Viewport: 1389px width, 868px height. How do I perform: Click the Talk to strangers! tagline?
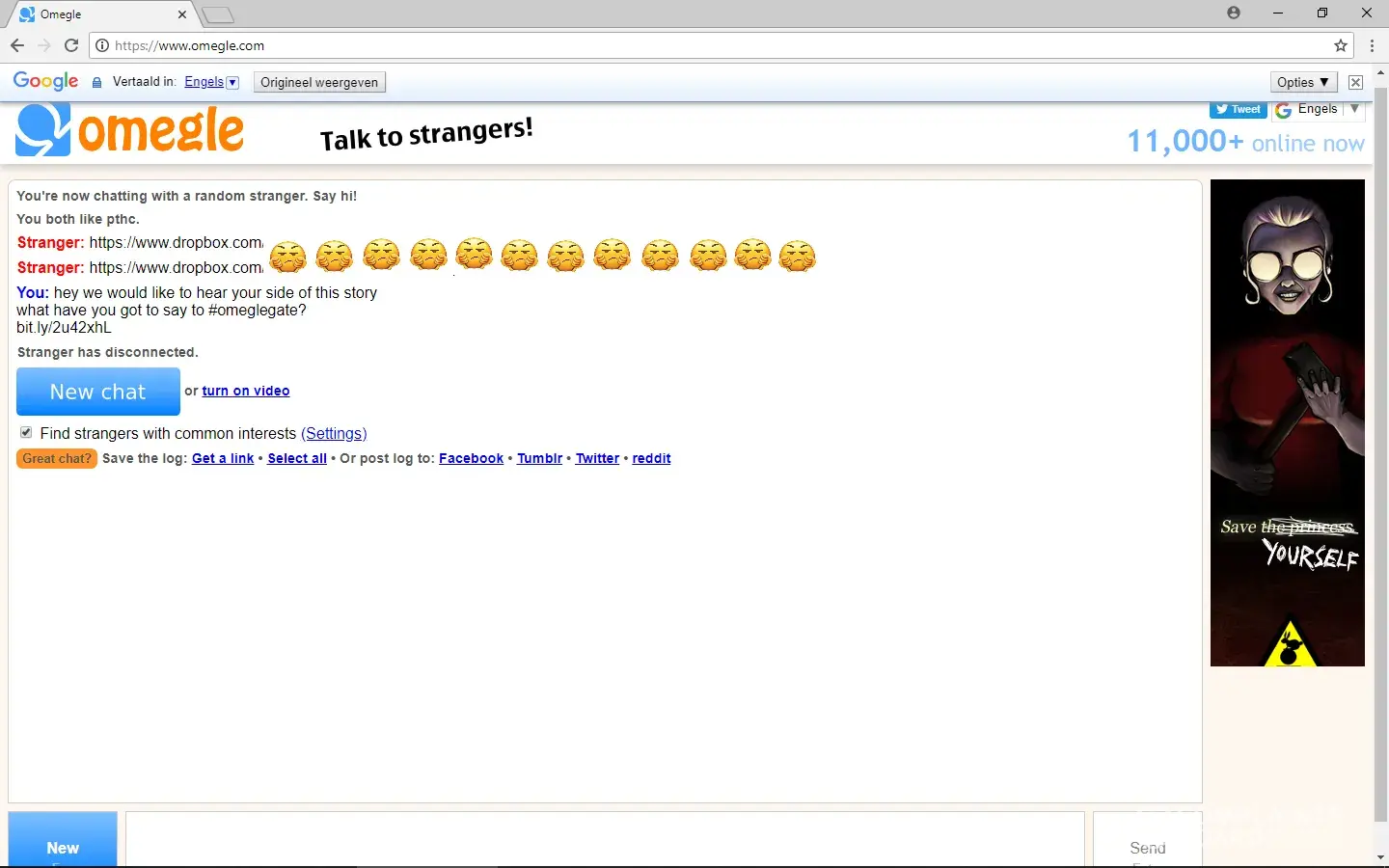click(426, 134)
